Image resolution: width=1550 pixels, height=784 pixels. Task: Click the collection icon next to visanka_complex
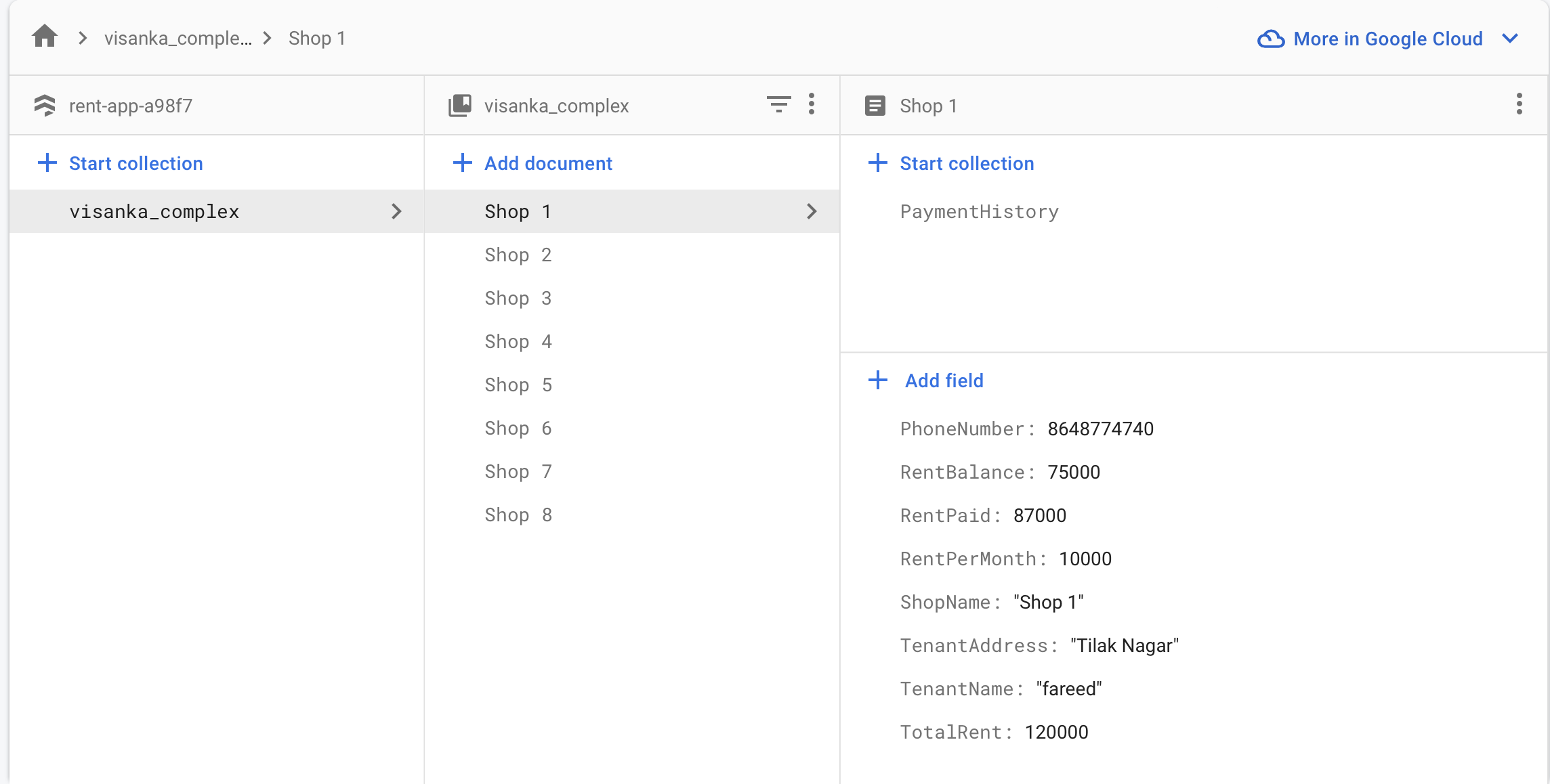[x=460, y=105]
